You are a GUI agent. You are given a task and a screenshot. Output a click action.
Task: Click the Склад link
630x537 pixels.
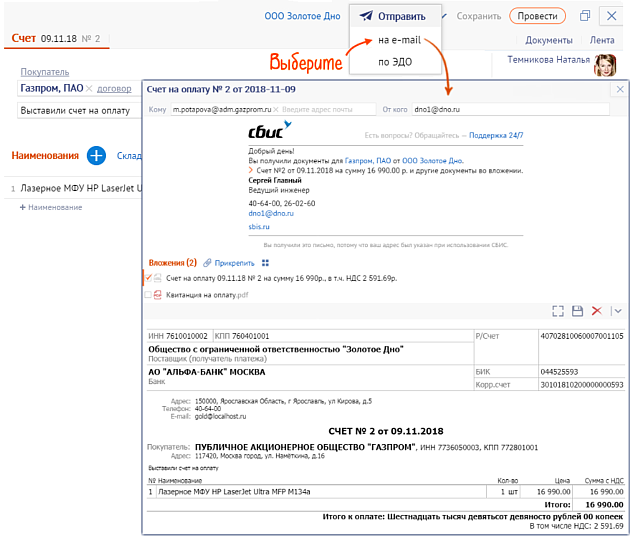click(129, 155)
